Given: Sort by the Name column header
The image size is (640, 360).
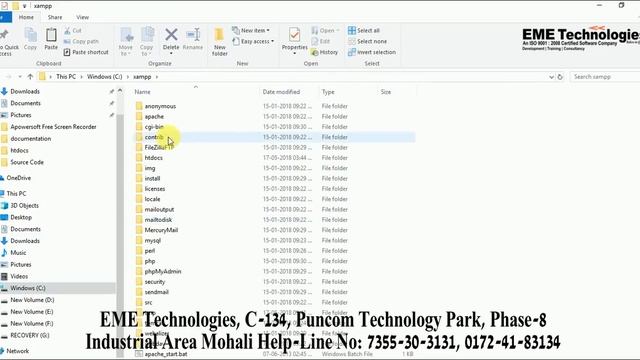Looking at the screenshot, I should point(142,92).
